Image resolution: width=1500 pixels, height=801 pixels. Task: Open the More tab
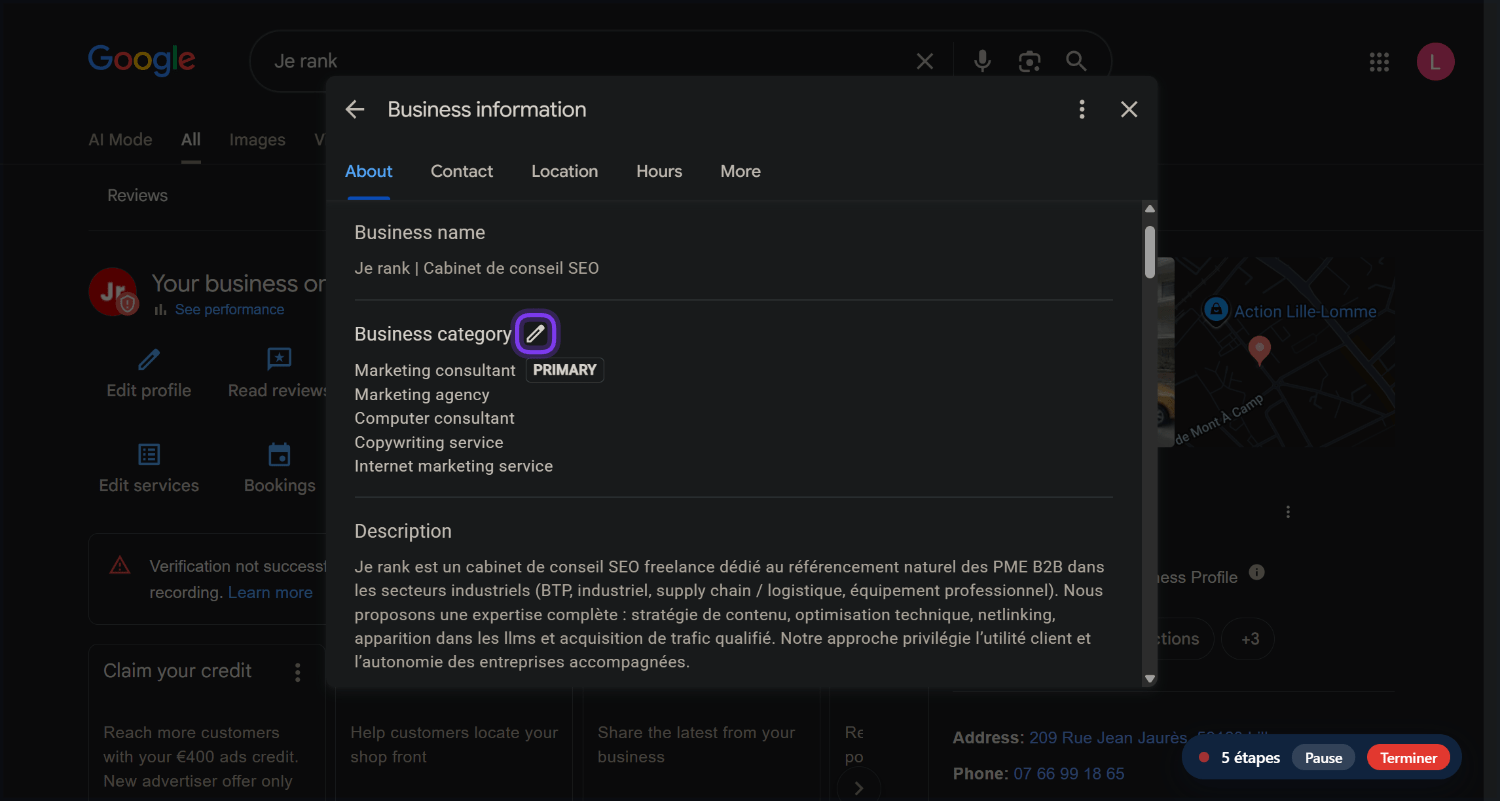coord(741,171)
